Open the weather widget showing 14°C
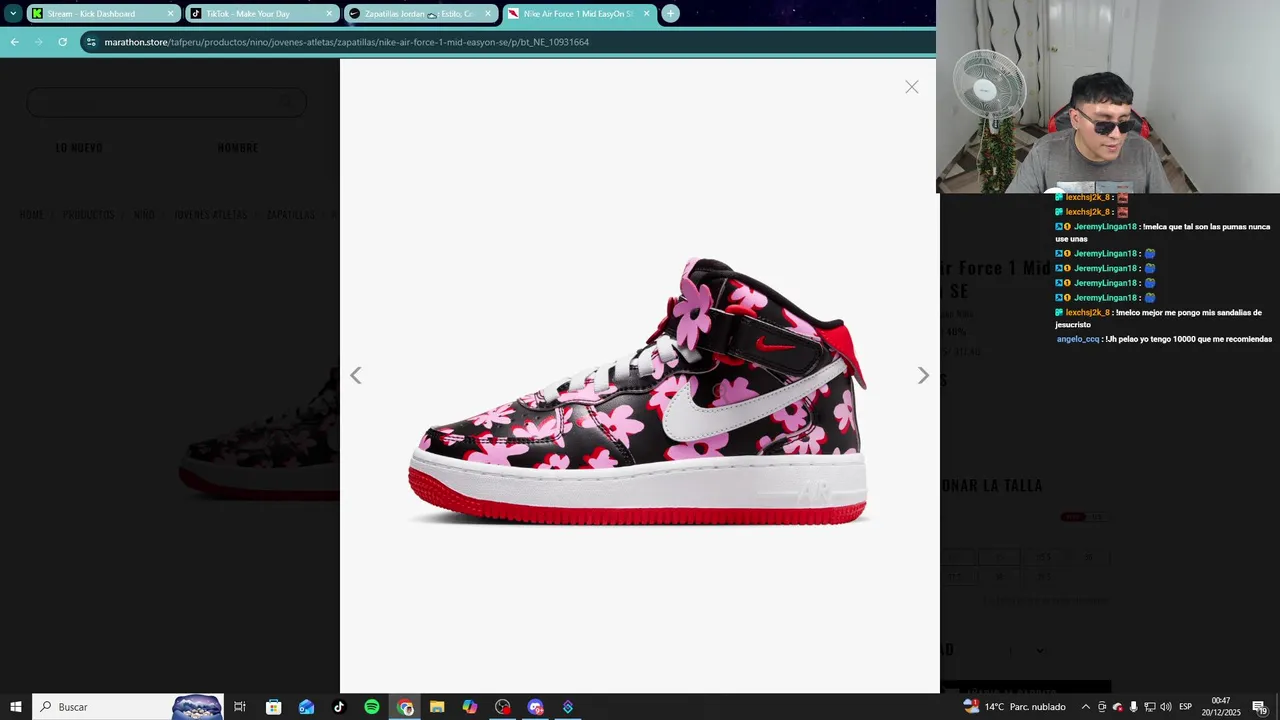The height and width of the screenshot is (720, 1280). [1015, 707]
